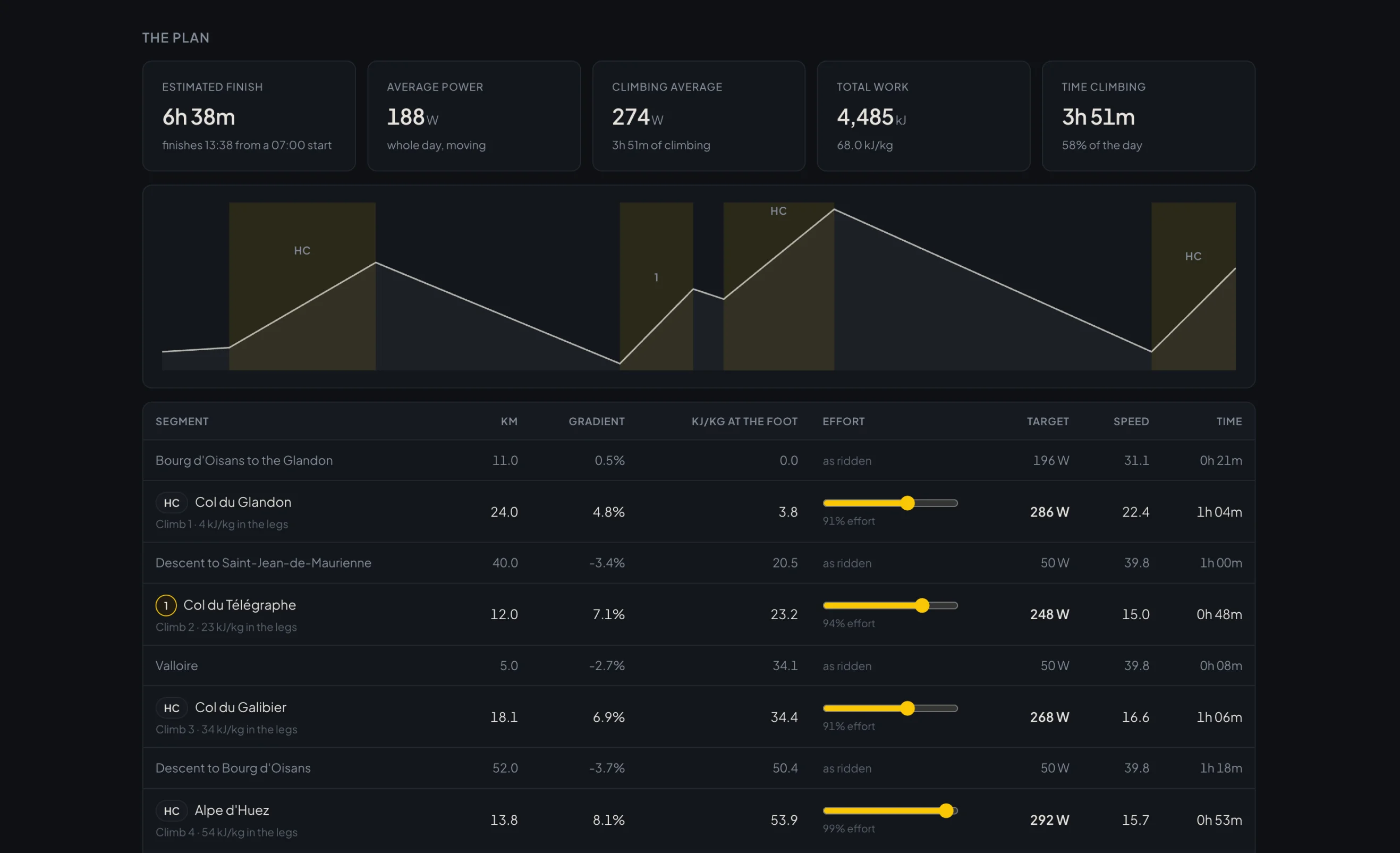Adjust the Col du Glandon effort slider
The width and height of the screenshot is (1400, 853).
pyautogui.click(x=890, y=502)
